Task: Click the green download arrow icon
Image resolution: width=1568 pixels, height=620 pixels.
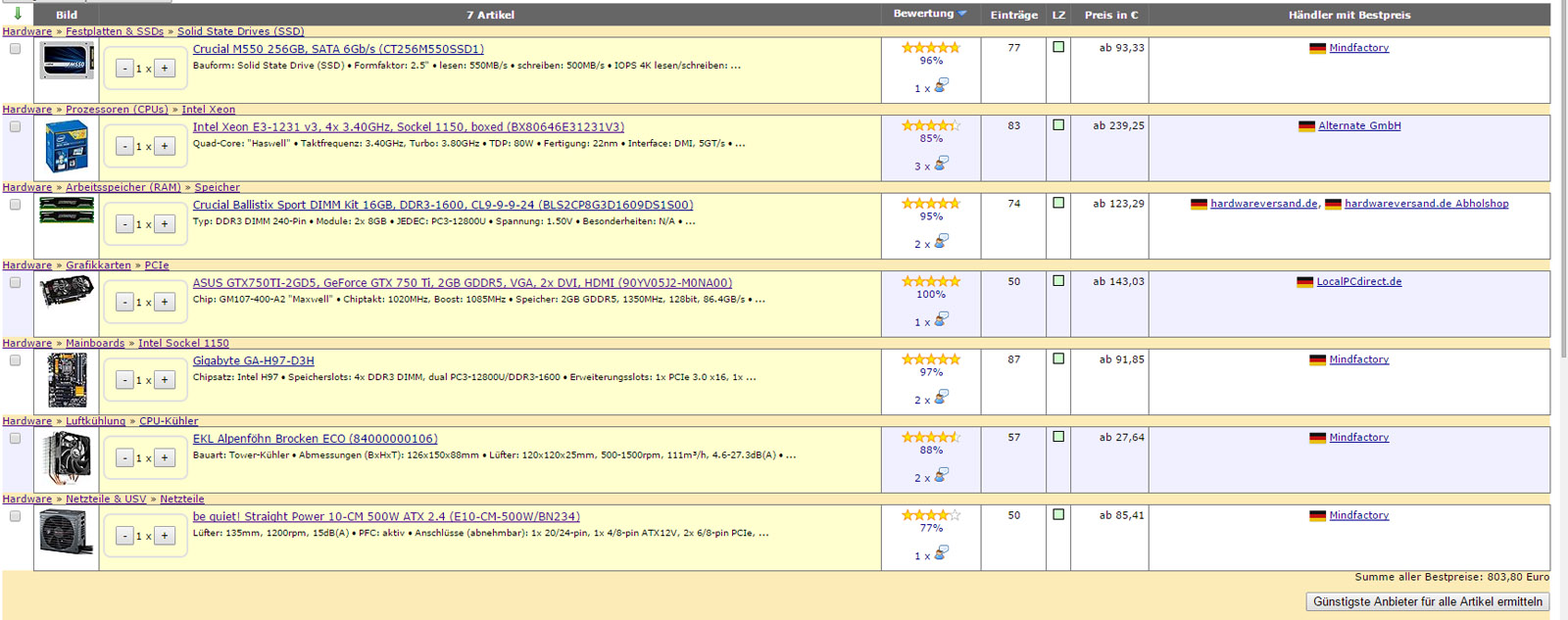Action: click(x=17, y=13)
